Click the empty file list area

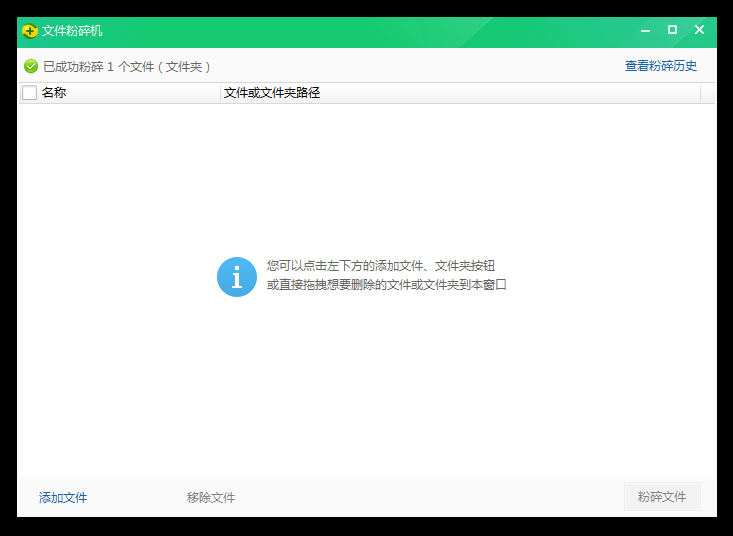tap(366, 400)
